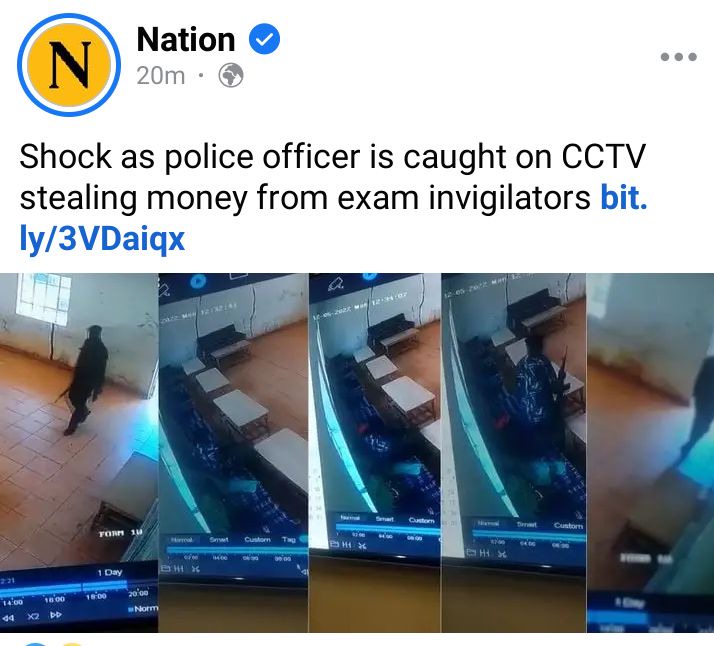Open first CCTV image of officer walking
Viewport: 714px width, 646px height.
pyautogui.click(x=79, y=453)
